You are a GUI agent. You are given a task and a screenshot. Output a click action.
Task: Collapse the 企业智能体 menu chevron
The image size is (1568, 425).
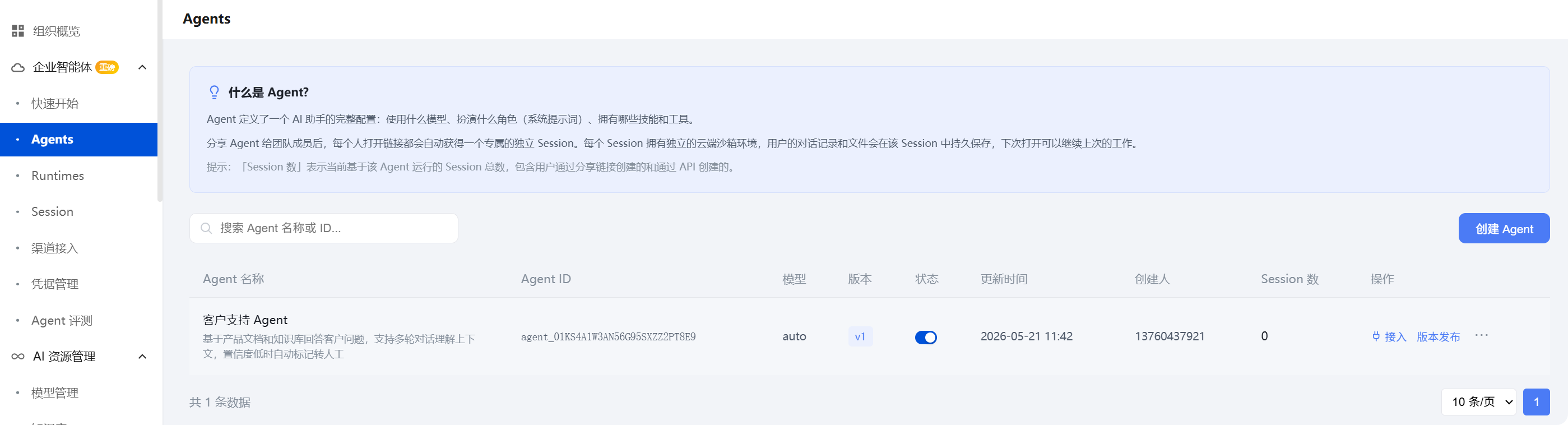tap(142, 68)
